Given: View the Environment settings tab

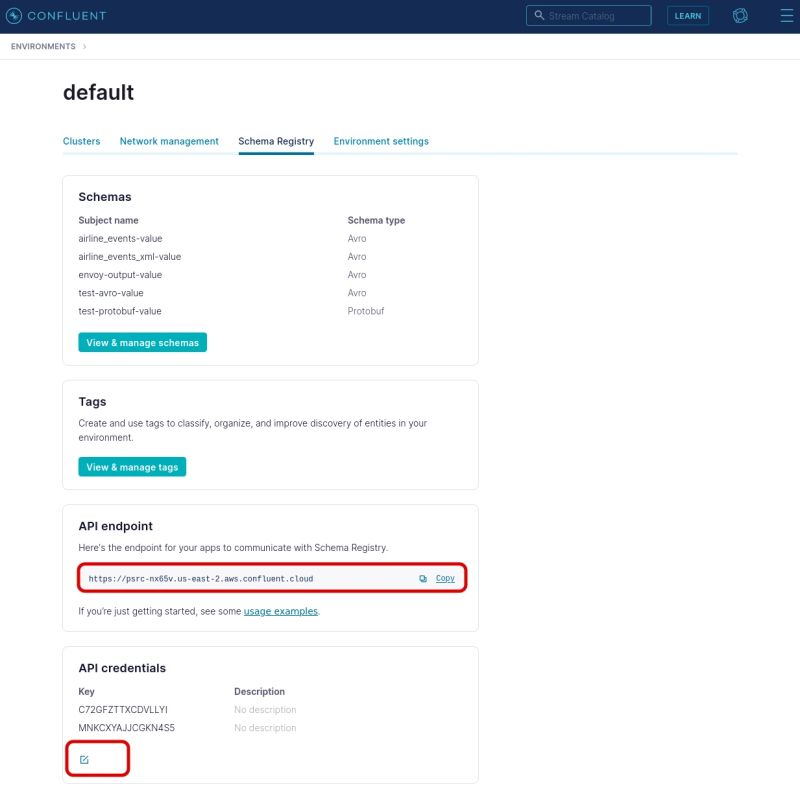Looking at the screenshot, I should pos(380,141).
